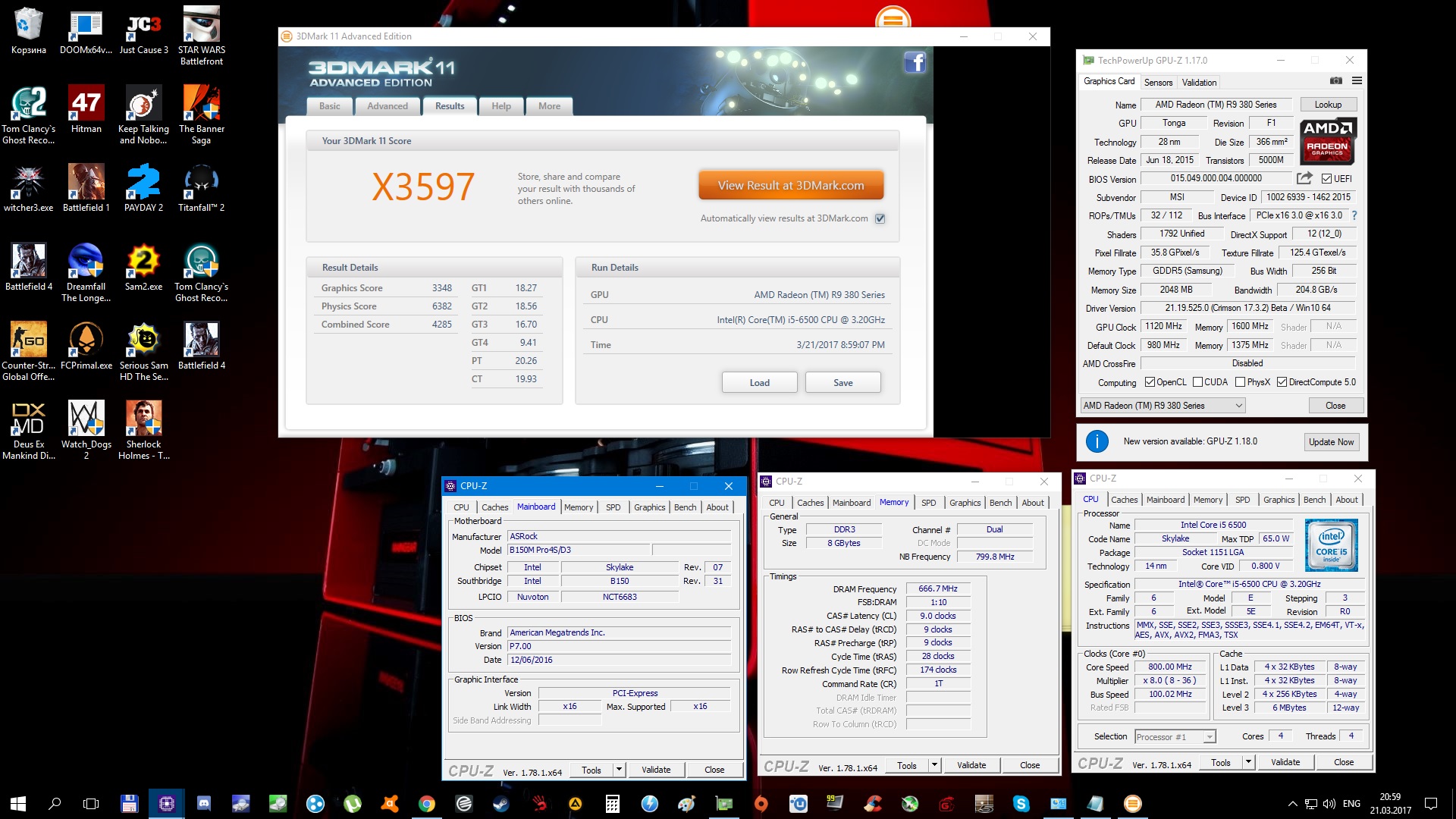Launch the Just Cause 3 desktop icon
Screen dimensions: 1456x819
(x=143, y=30)
